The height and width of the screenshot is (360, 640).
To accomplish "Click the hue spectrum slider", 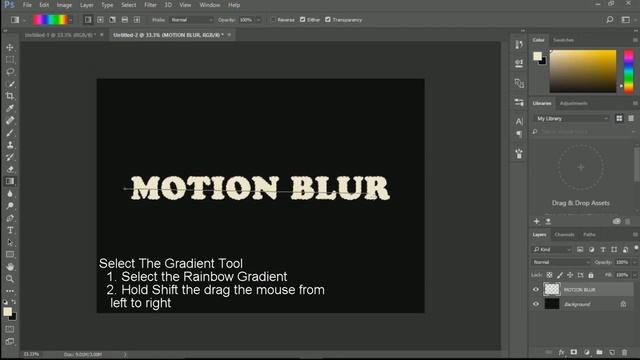I will (x=629, y=71).
